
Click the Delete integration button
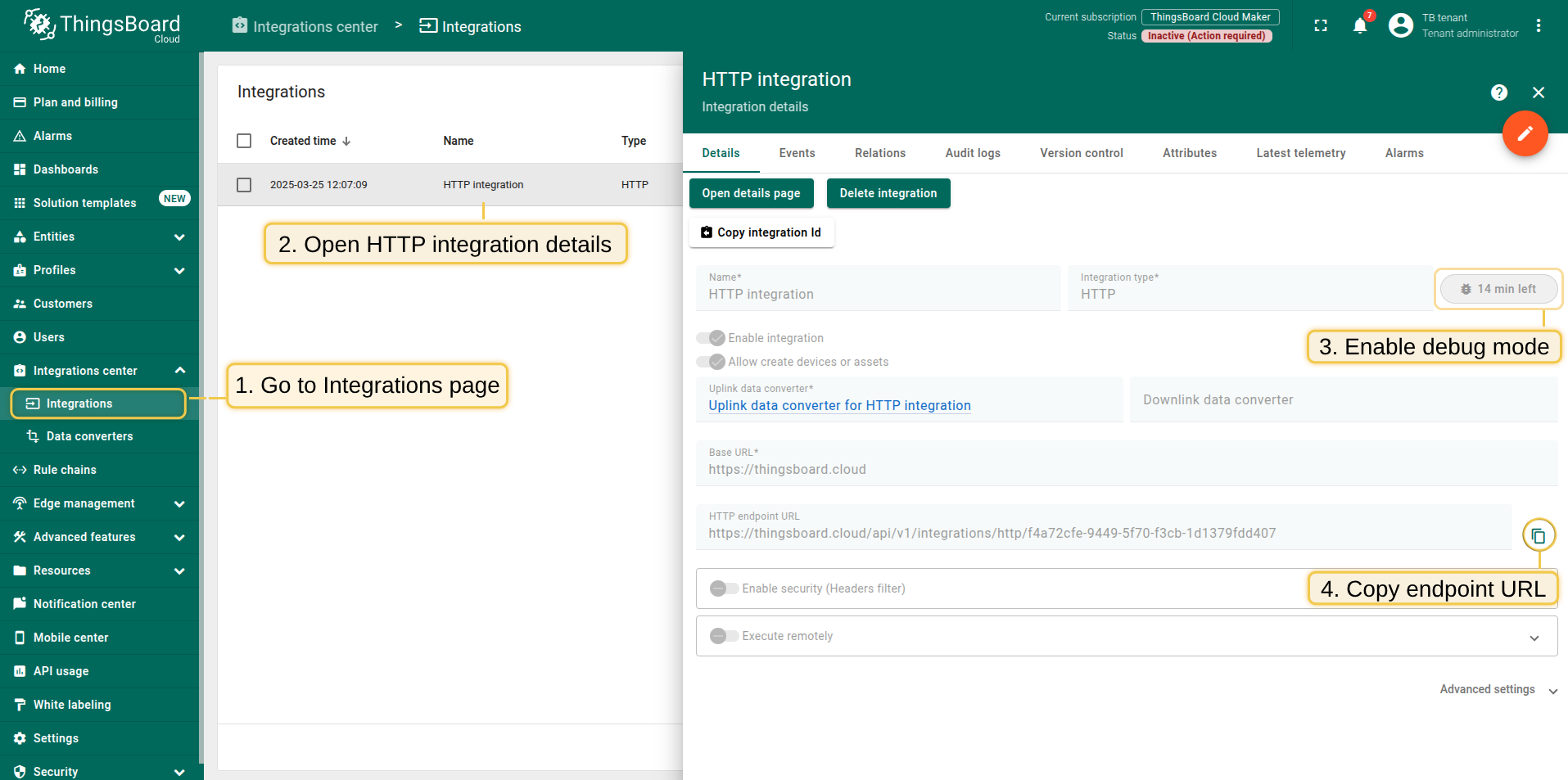pos(888,193)
